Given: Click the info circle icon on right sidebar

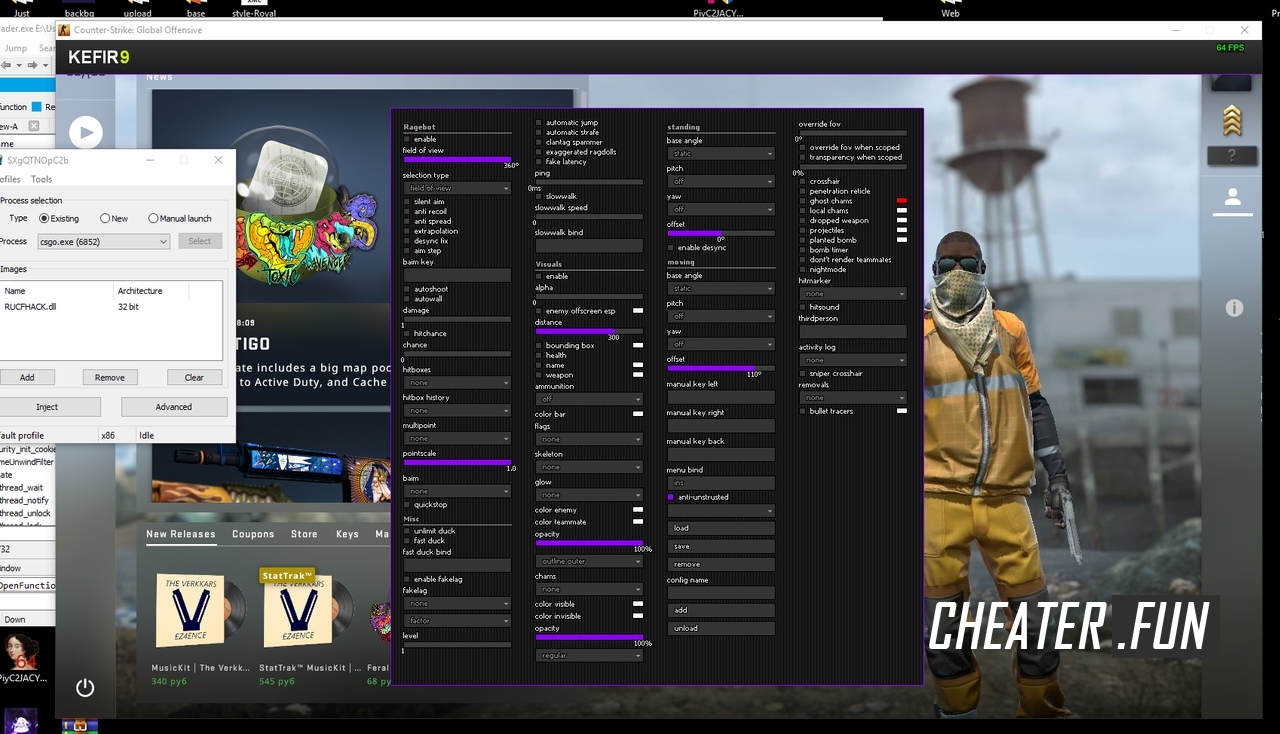Looking at the screenshot, I should (x=1234, y=308).
